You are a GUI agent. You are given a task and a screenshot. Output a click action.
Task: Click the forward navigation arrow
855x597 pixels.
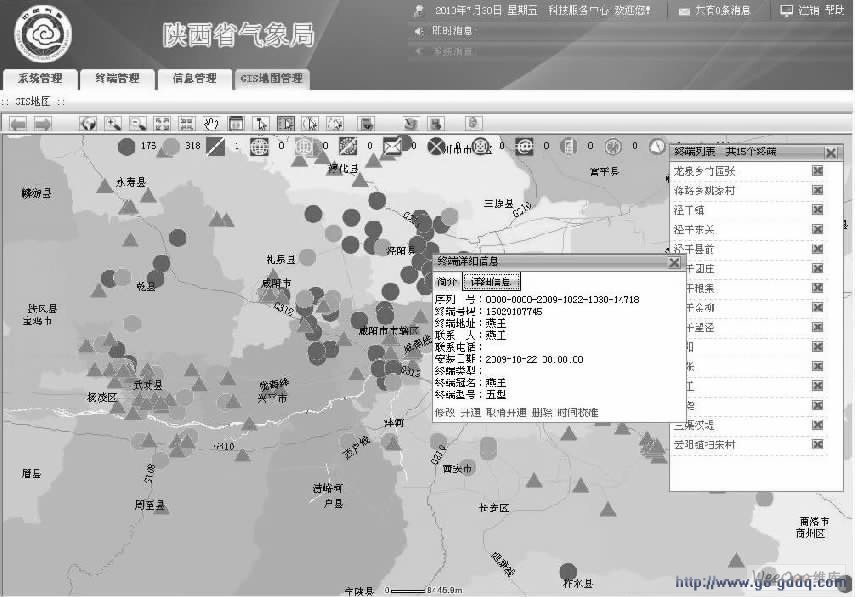(41, 122)
